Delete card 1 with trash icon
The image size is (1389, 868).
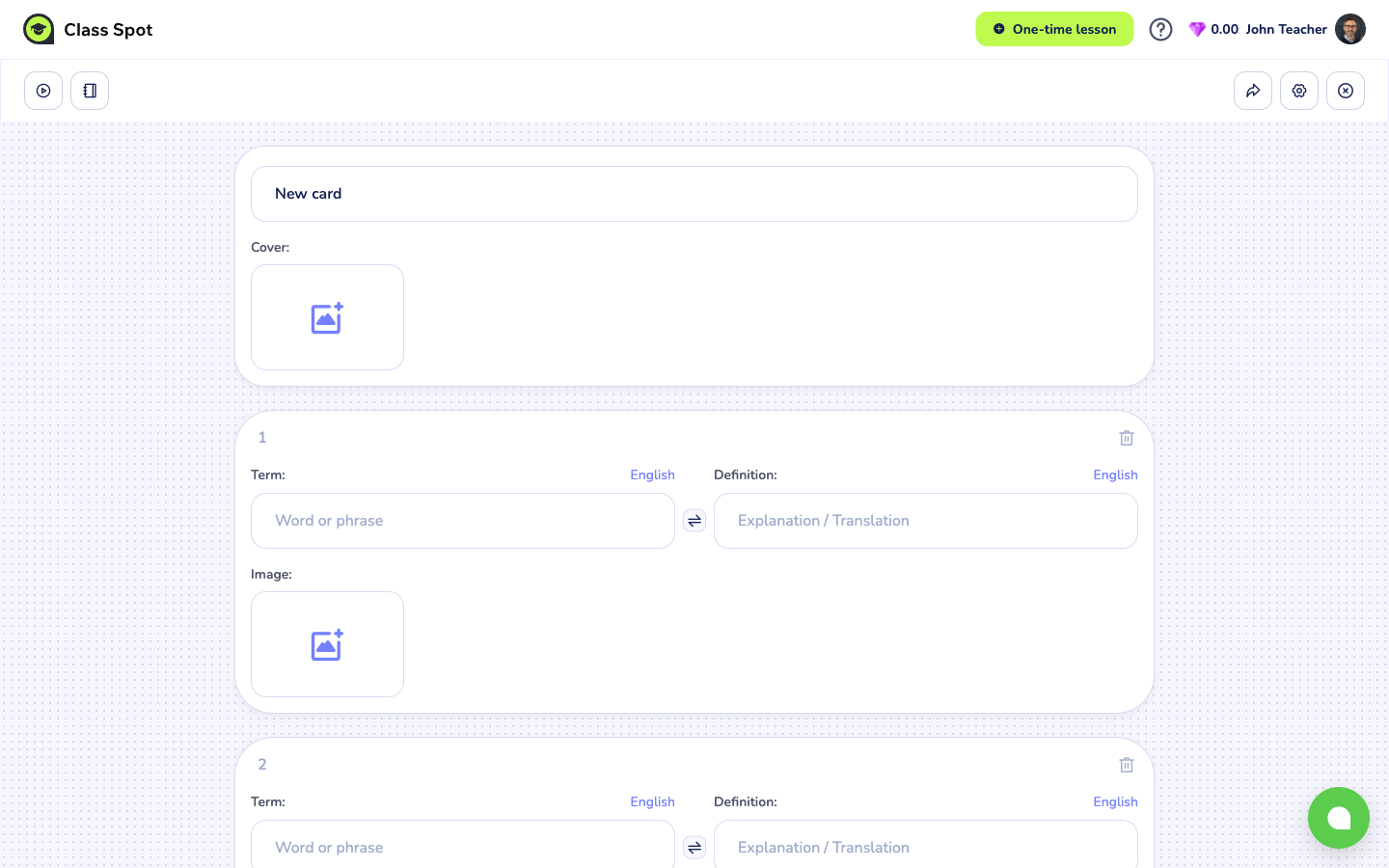point(1127,438)
